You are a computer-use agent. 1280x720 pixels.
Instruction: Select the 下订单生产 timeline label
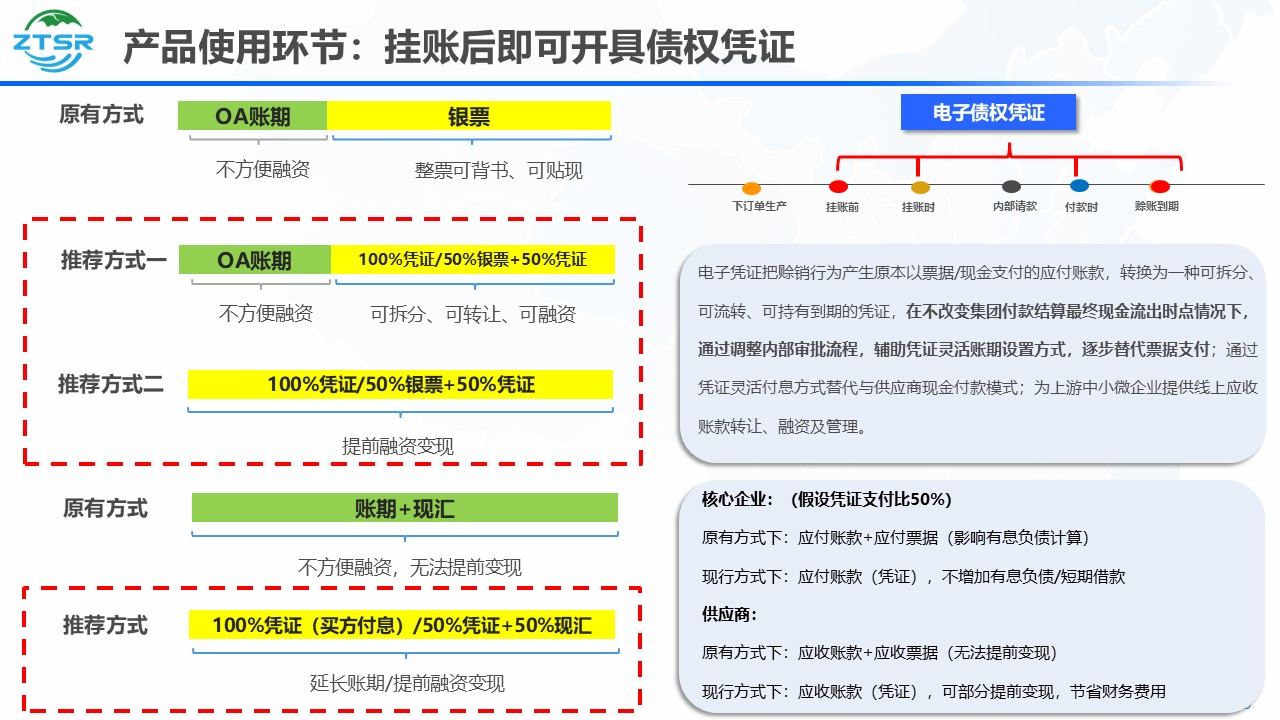pos(759,206)
